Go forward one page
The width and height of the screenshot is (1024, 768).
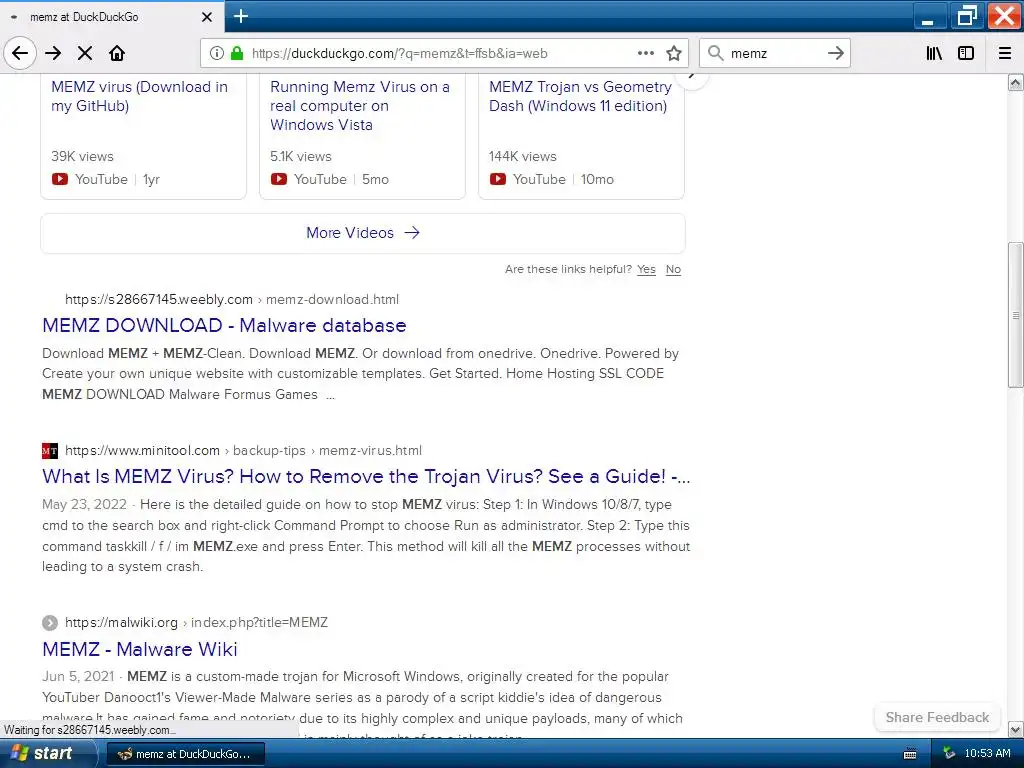pyautogui.click(x=54, y=53)
